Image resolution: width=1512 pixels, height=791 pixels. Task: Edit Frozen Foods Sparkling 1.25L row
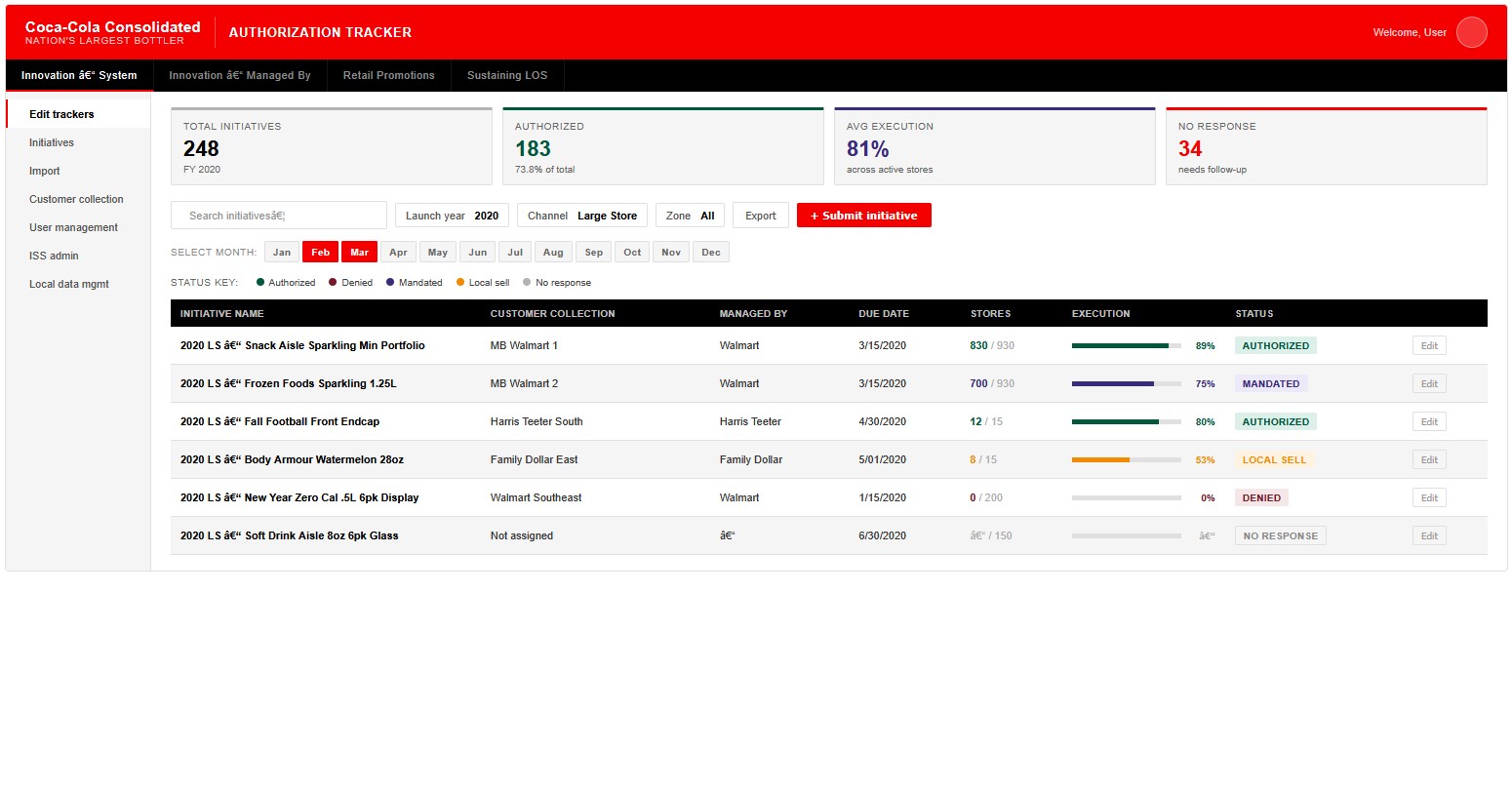tap(1429, 383)
